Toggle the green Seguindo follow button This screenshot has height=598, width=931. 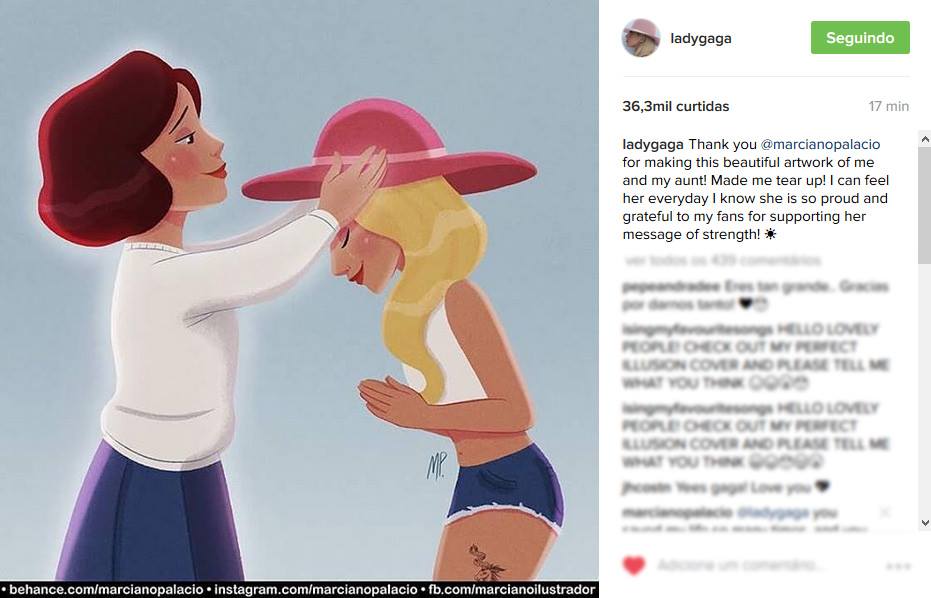[860, 37]
